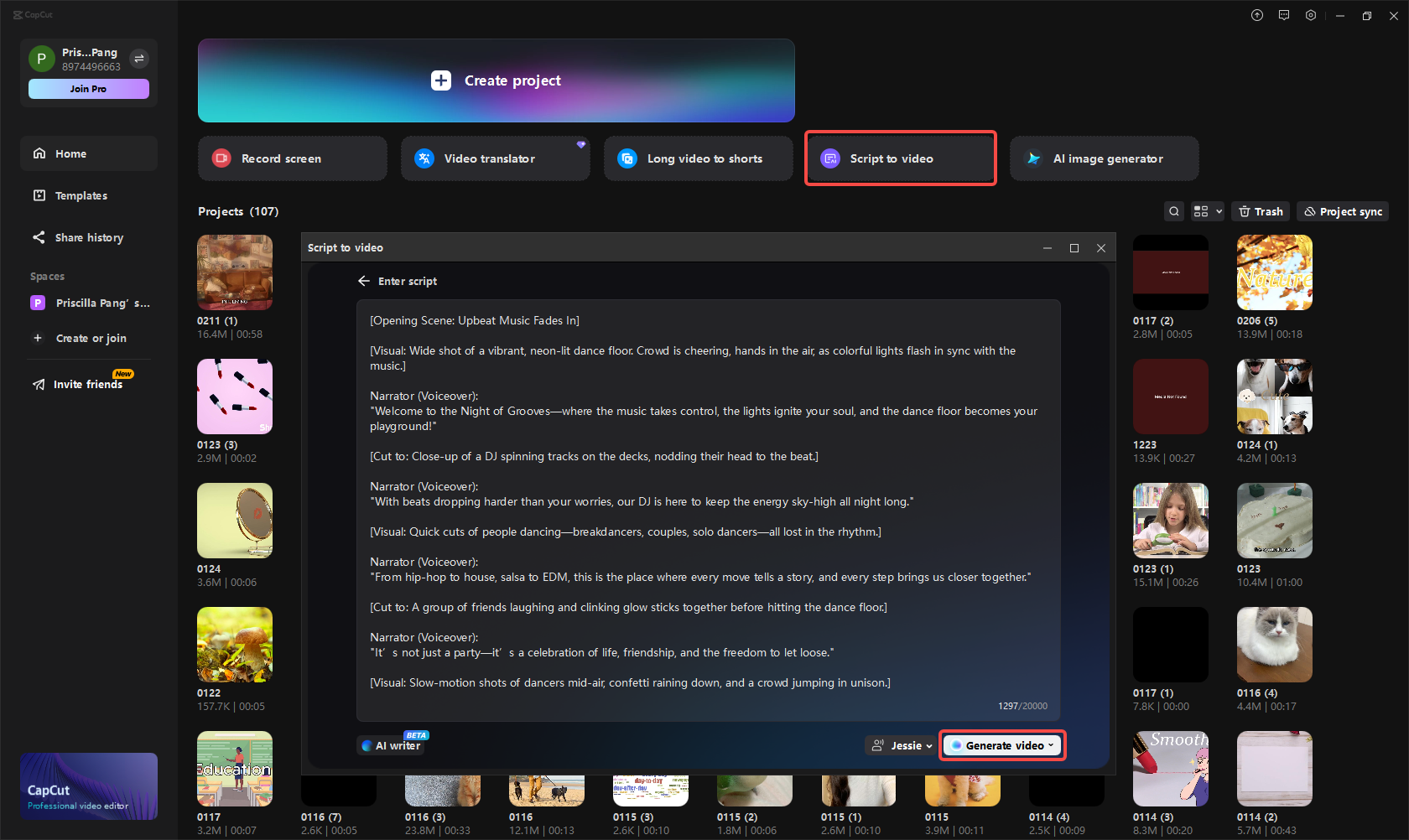The height and width of the screenshot is (840, 1409).
Task: Open project 0116 (4) cat thumbnail
Action: click(1275, 645)
